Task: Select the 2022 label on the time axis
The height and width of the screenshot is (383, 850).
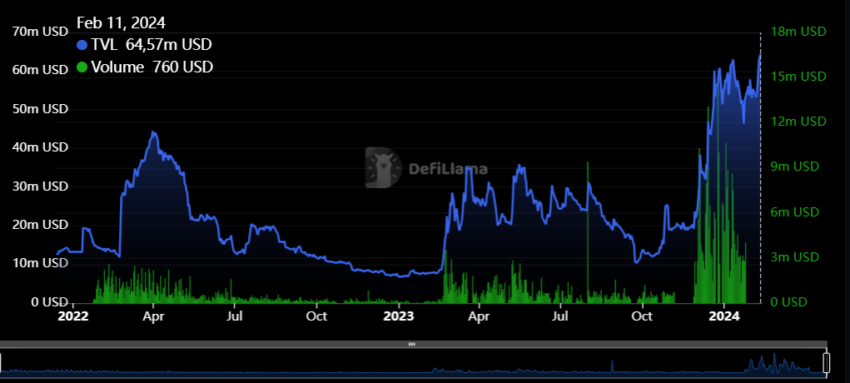Action: coord(73,316)
